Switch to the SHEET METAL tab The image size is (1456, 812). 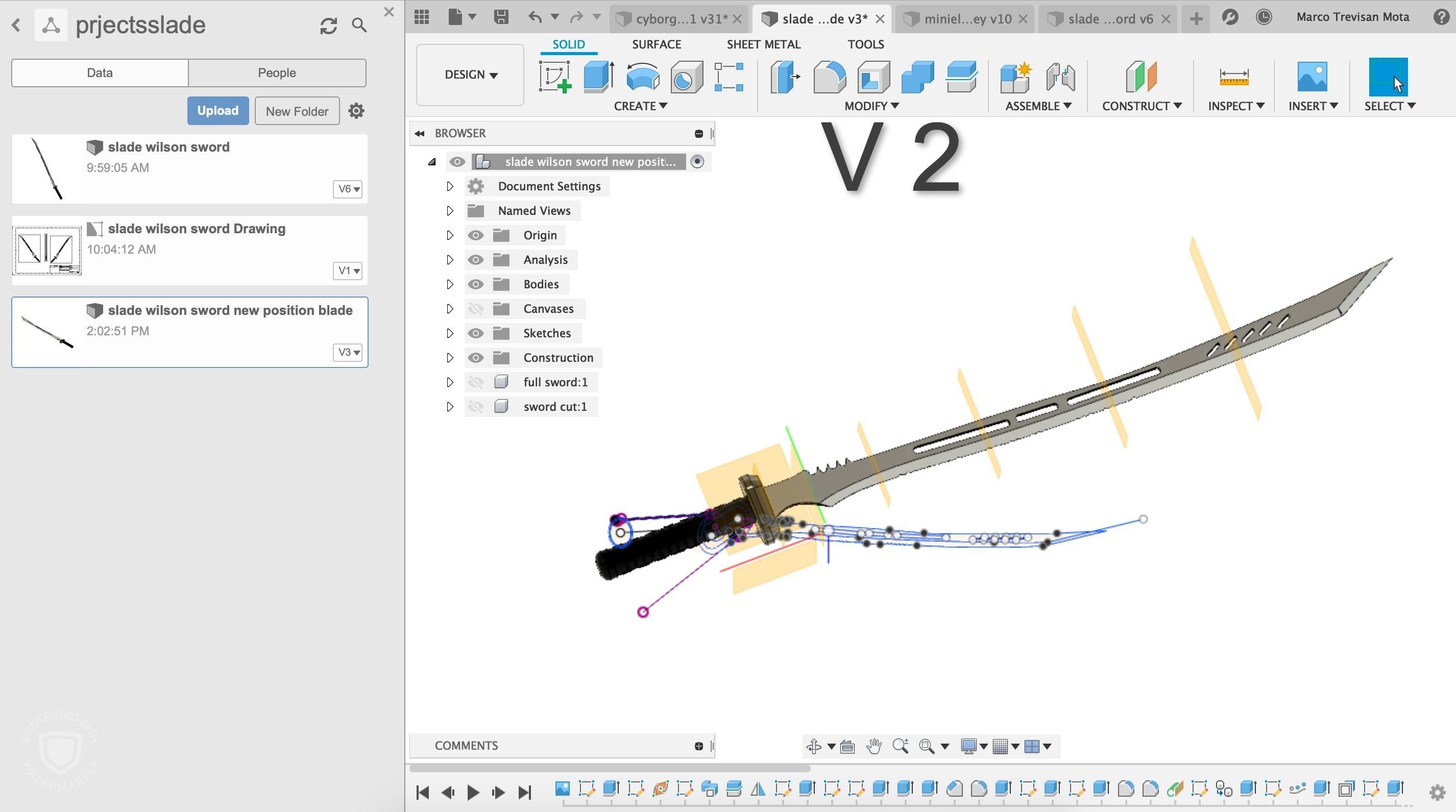[x=763, y=44]
